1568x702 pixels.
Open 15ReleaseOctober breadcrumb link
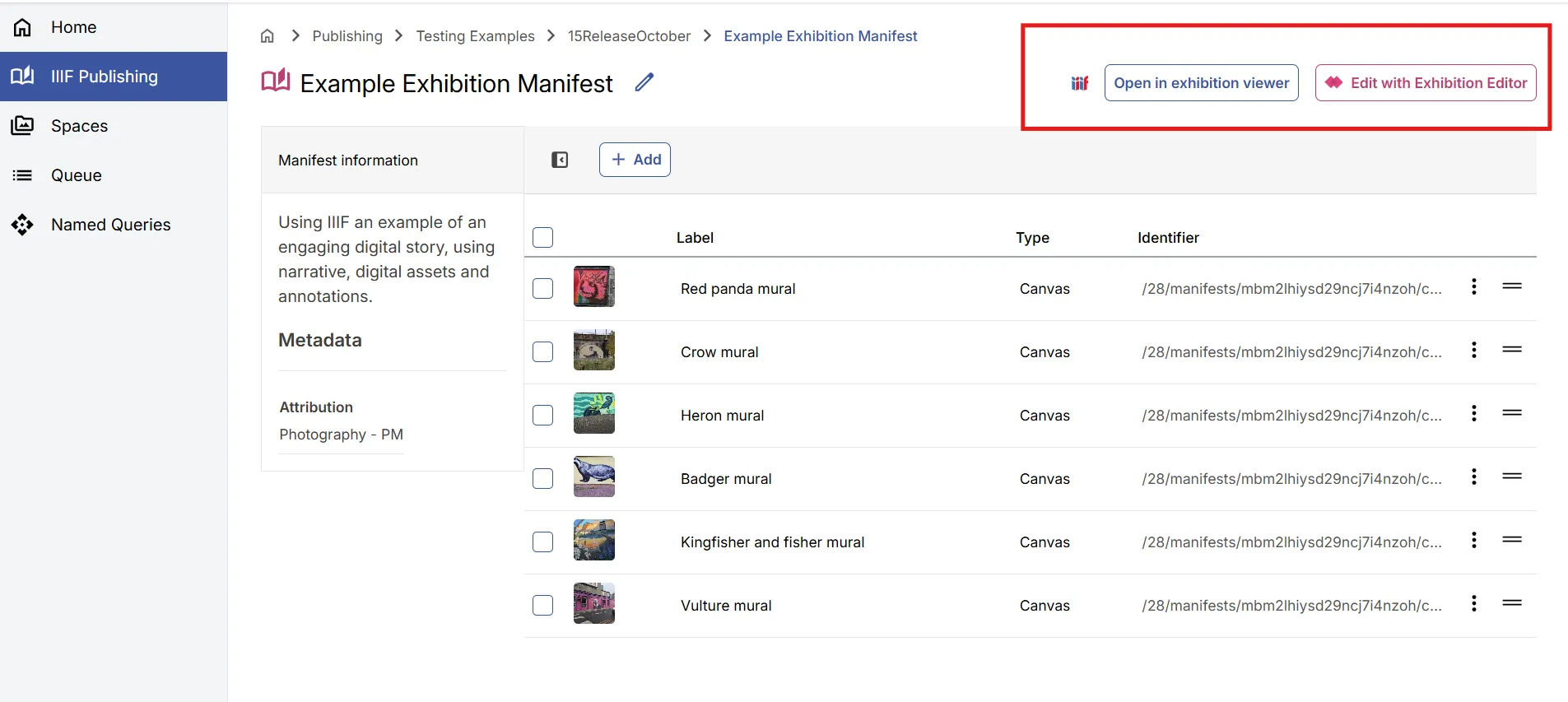point(629,36)
